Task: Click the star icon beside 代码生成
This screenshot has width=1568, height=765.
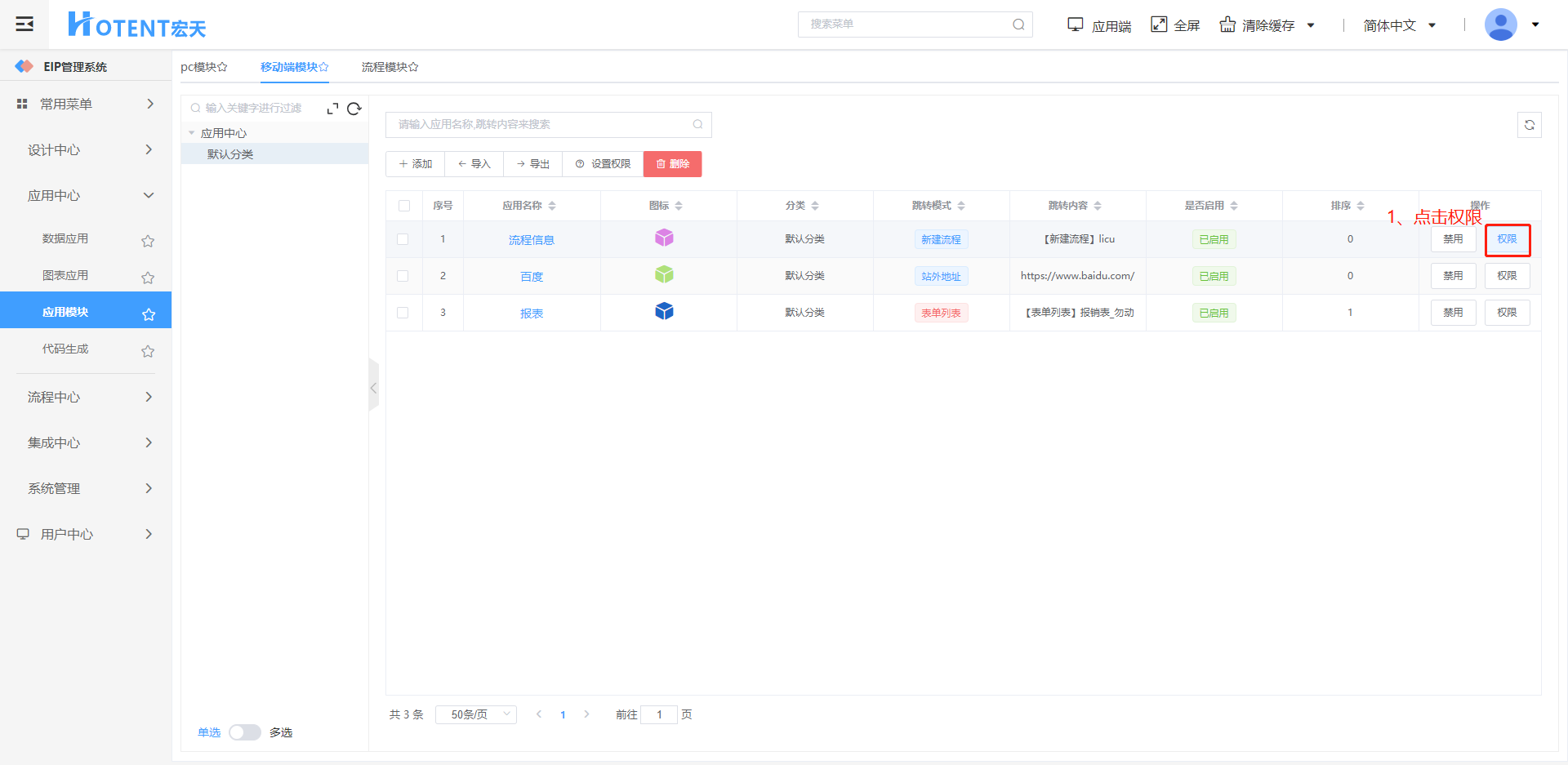Action: [148, 351]
